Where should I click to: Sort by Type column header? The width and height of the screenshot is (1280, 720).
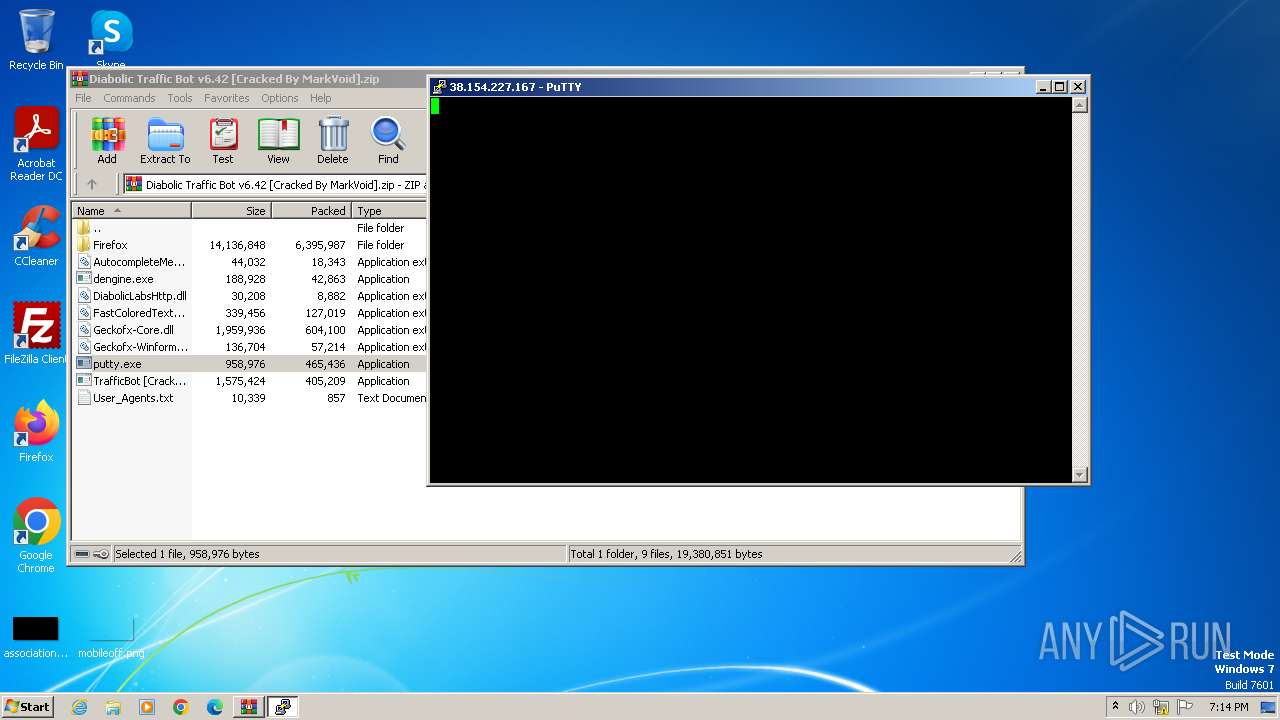(x=389, y=211)
